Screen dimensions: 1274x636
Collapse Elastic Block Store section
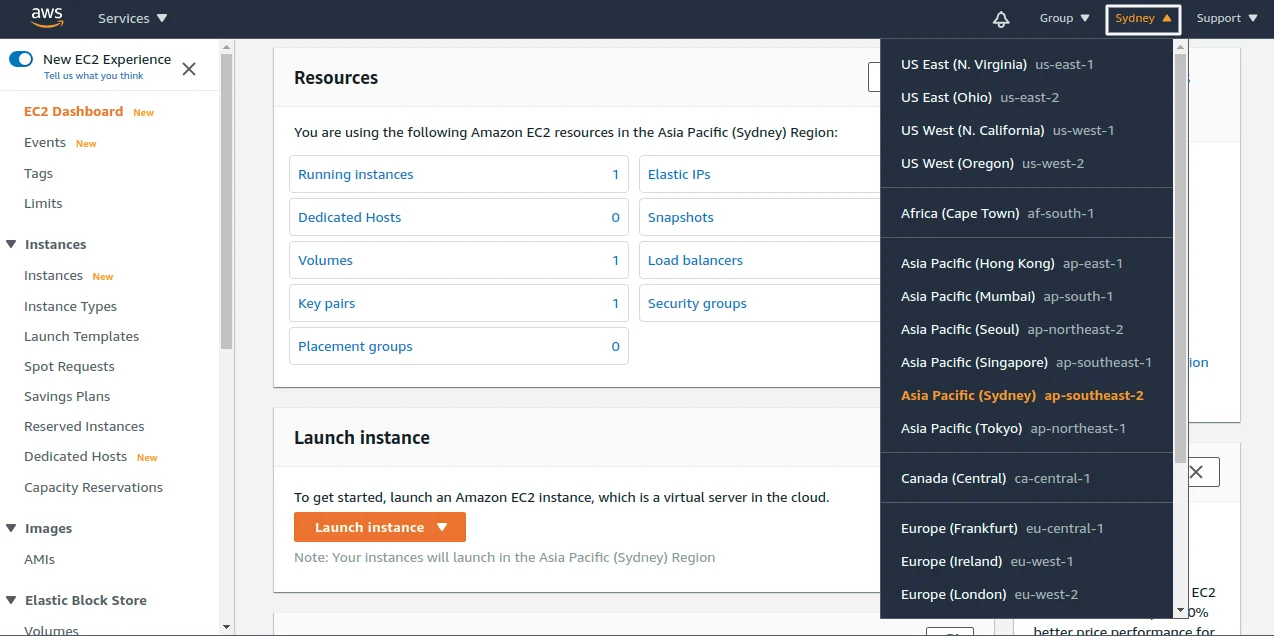point(12,600)
